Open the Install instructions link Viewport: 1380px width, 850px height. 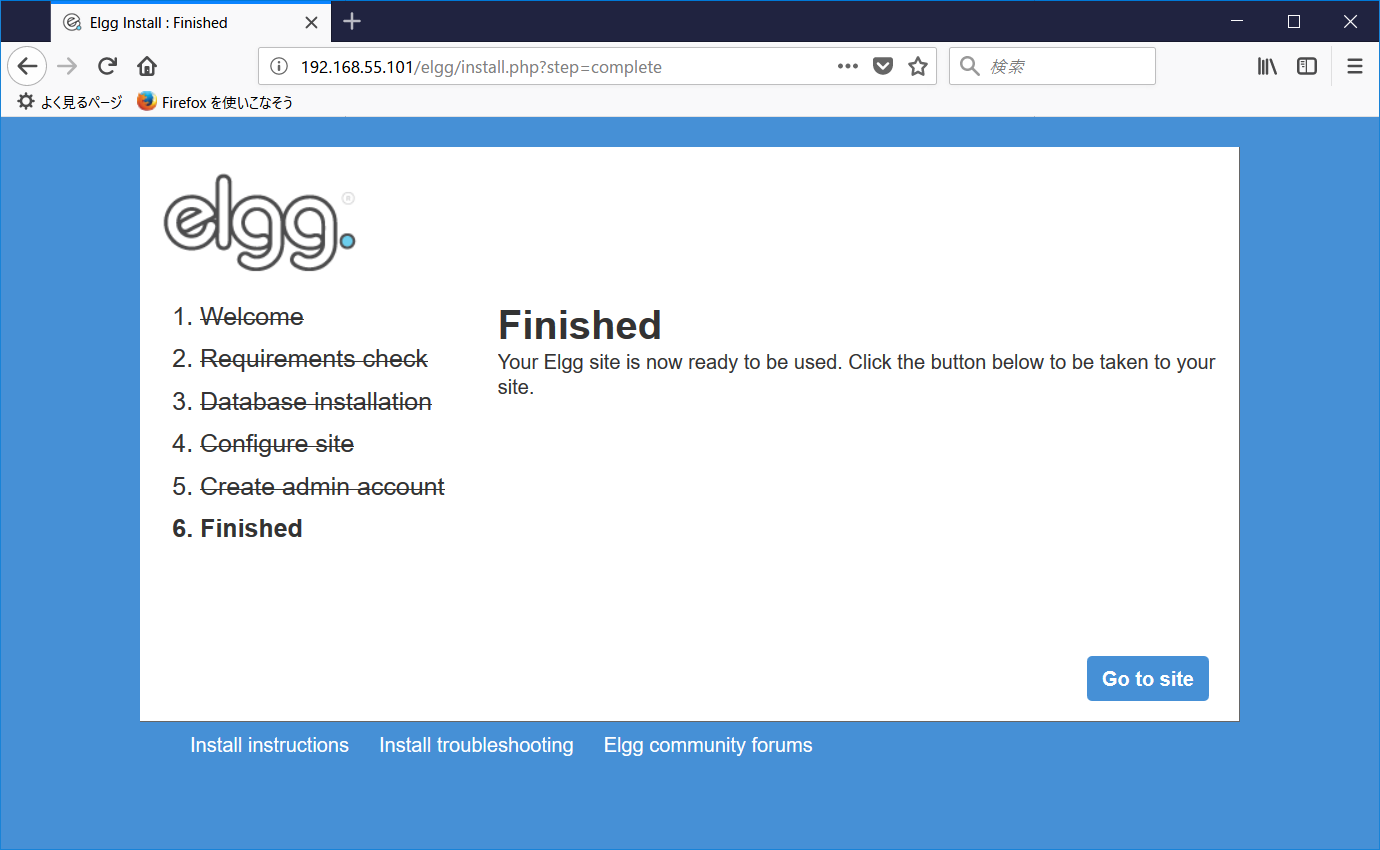click(269, 744)
